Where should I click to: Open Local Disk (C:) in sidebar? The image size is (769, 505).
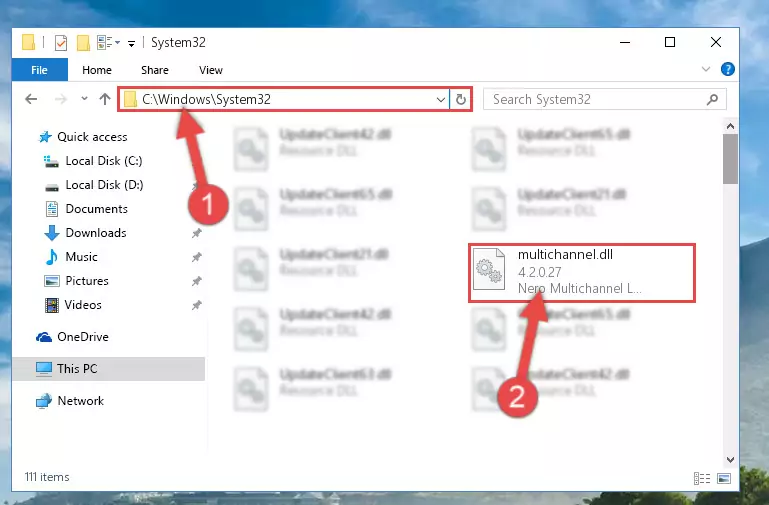pos(104,161)
